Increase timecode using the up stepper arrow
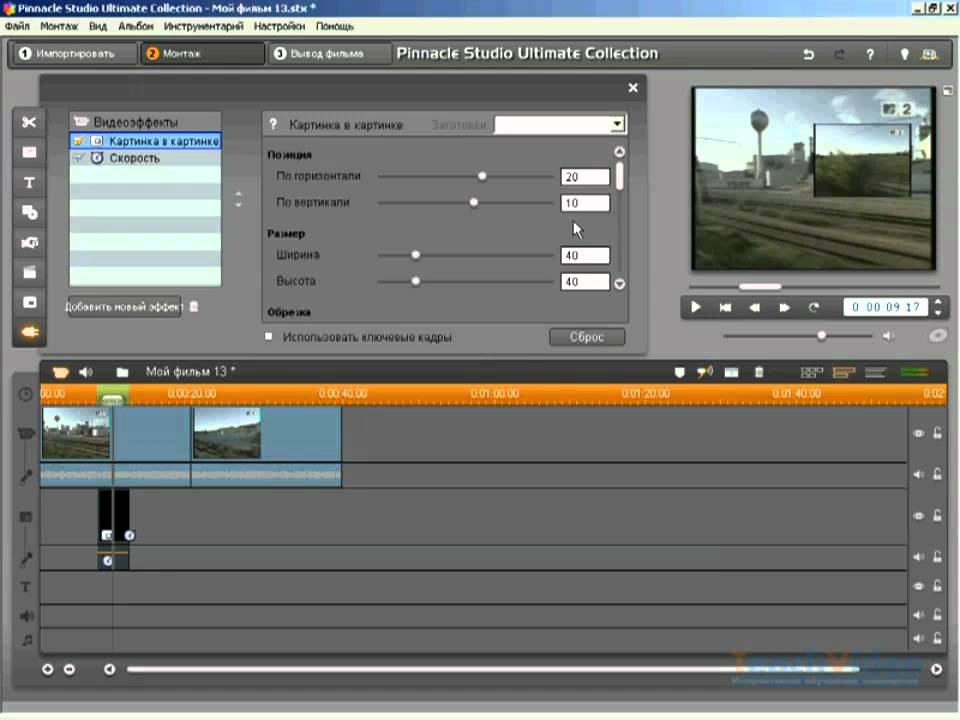This screenshot has width=960, height=720. (936, 303)
